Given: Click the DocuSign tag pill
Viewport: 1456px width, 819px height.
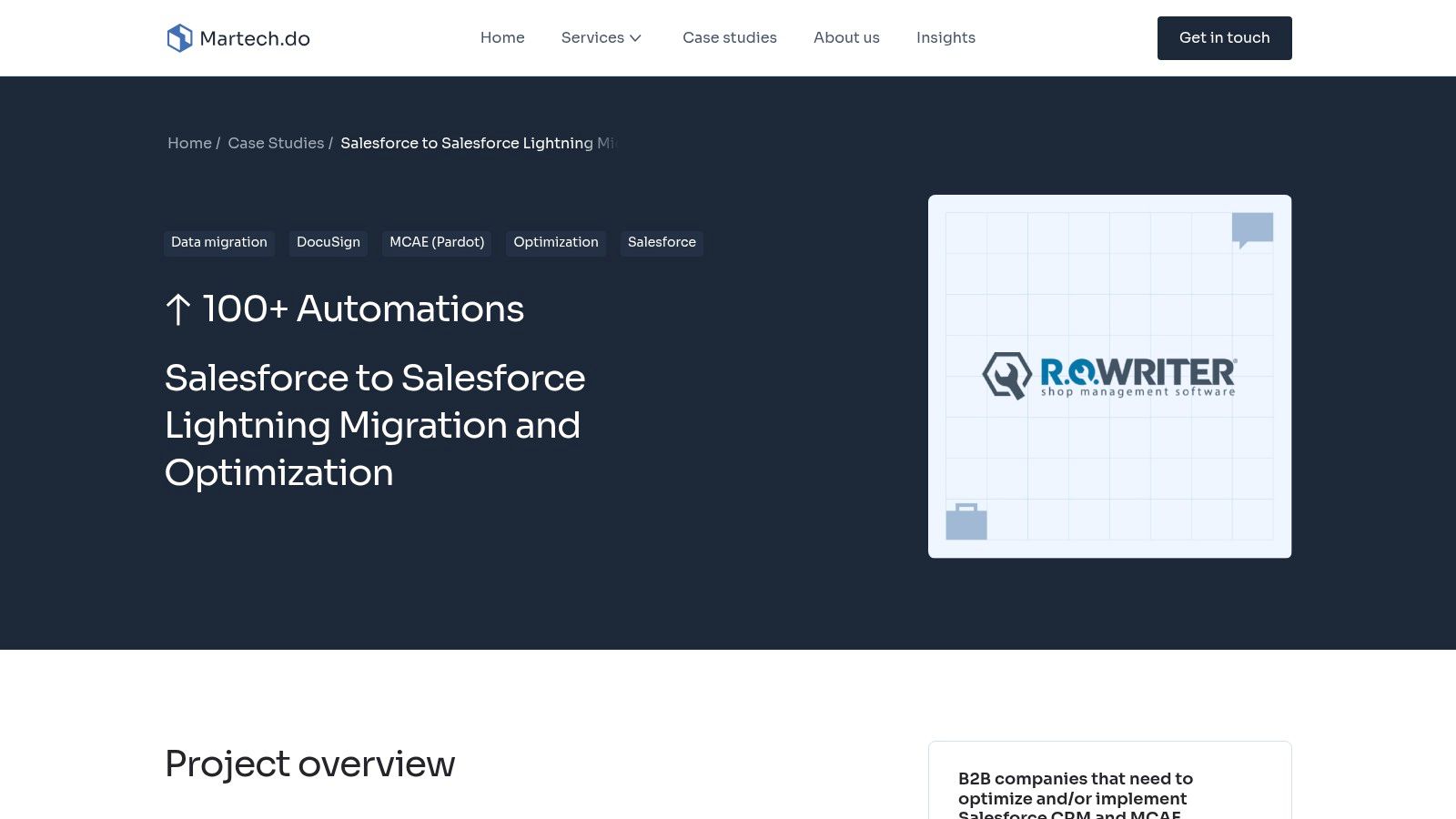Looking at the screenshot, I should click(329, 242).
